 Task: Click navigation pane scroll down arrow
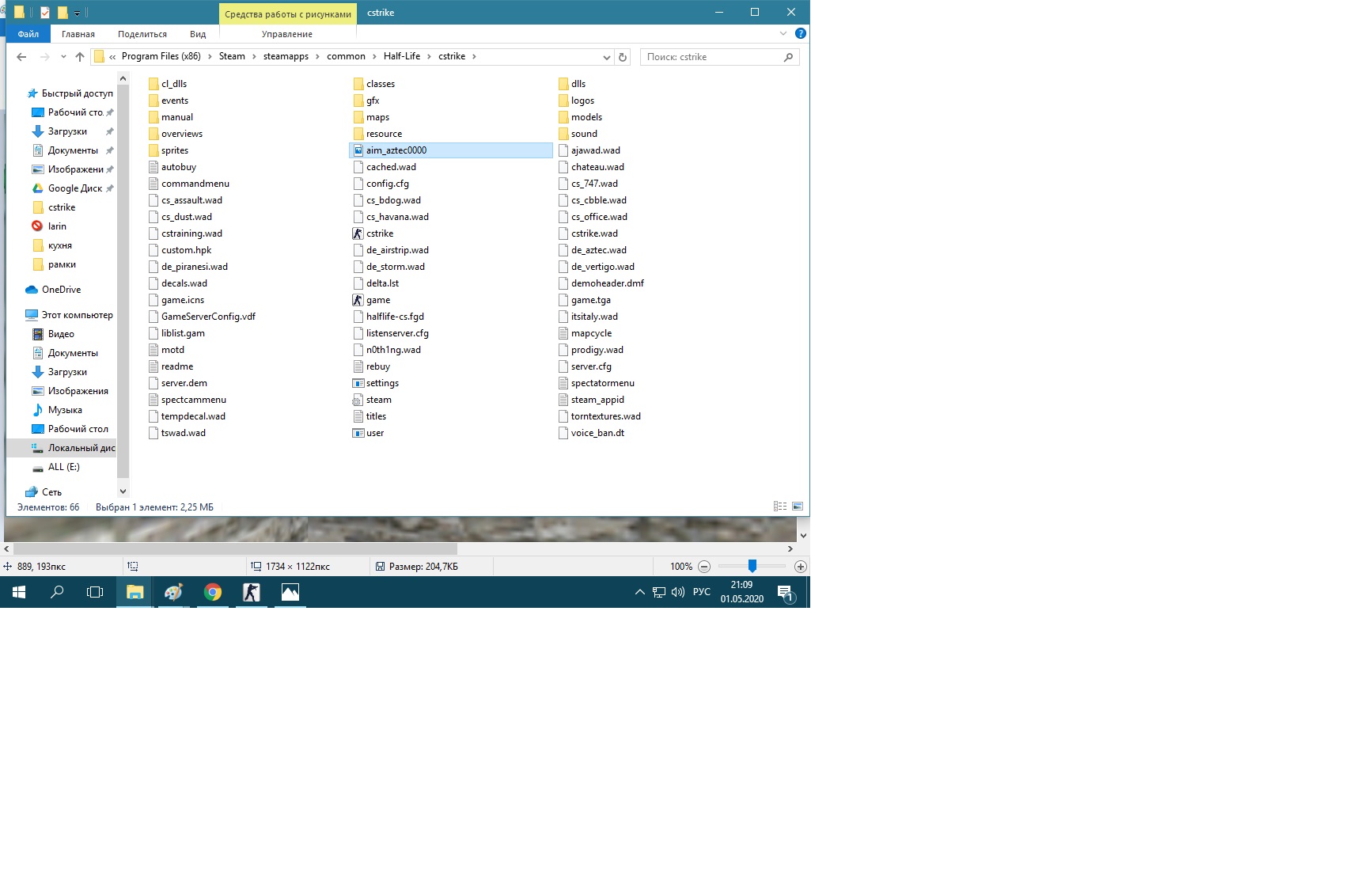[x=123, y=491]
